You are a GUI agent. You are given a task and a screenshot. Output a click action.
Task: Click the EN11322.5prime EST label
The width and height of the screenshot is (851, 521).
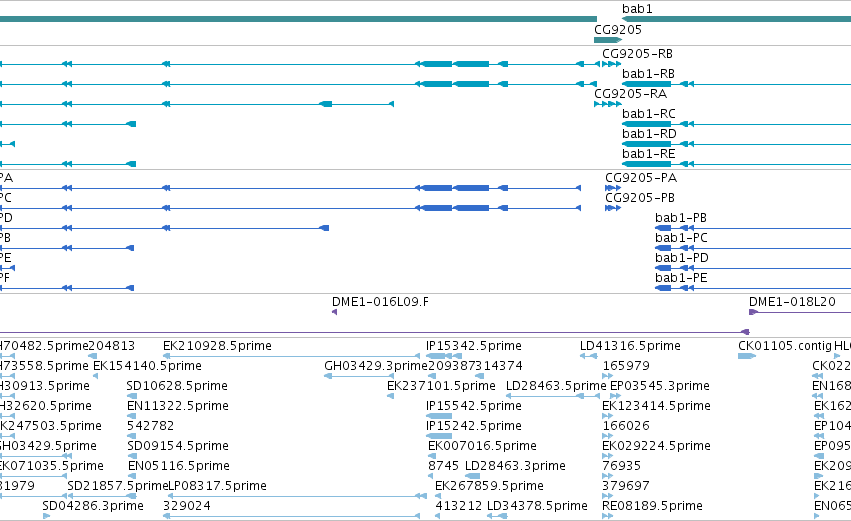[x=177, y=406]
